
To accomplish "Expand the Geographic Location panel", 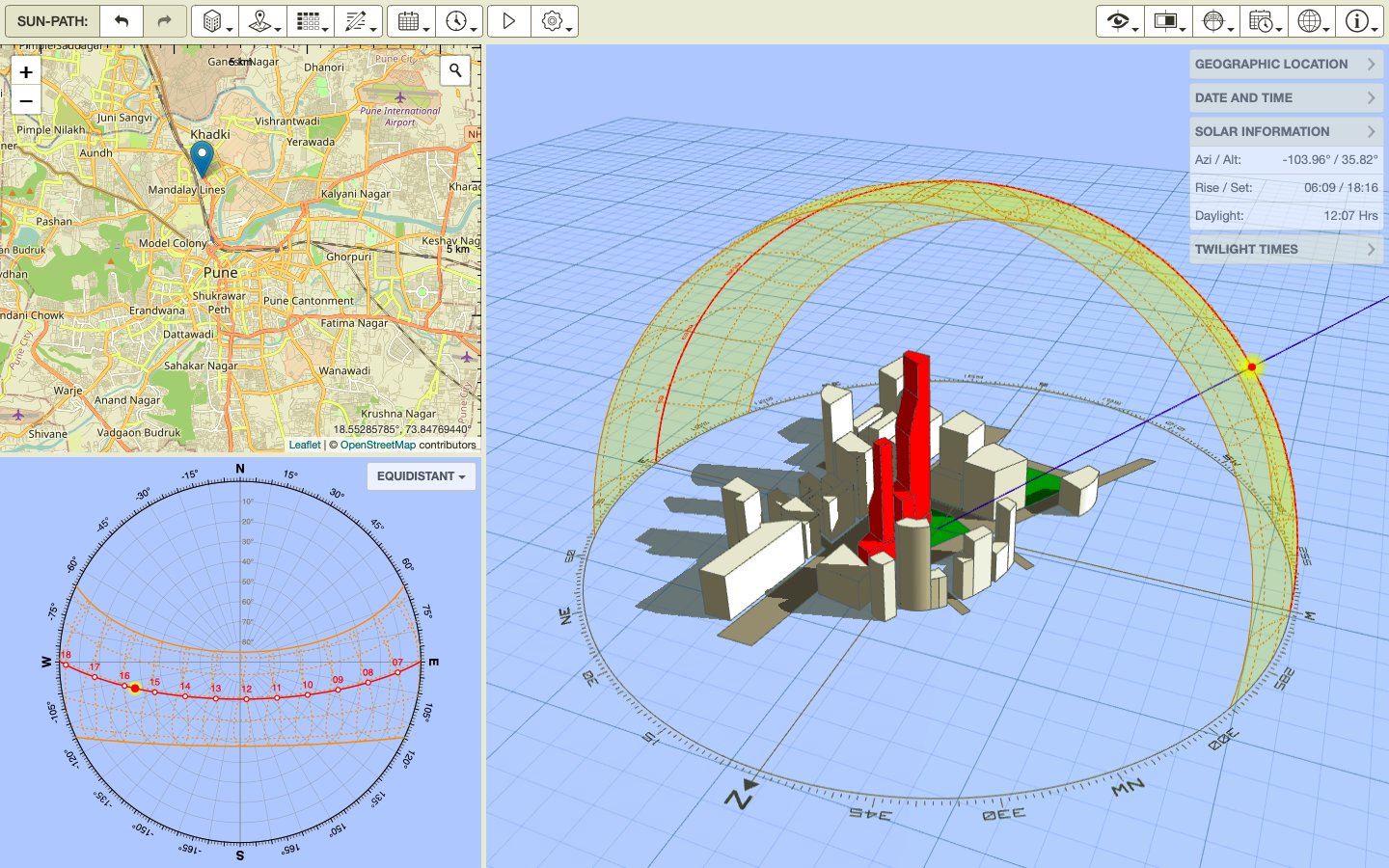I will click(1286, 64).
